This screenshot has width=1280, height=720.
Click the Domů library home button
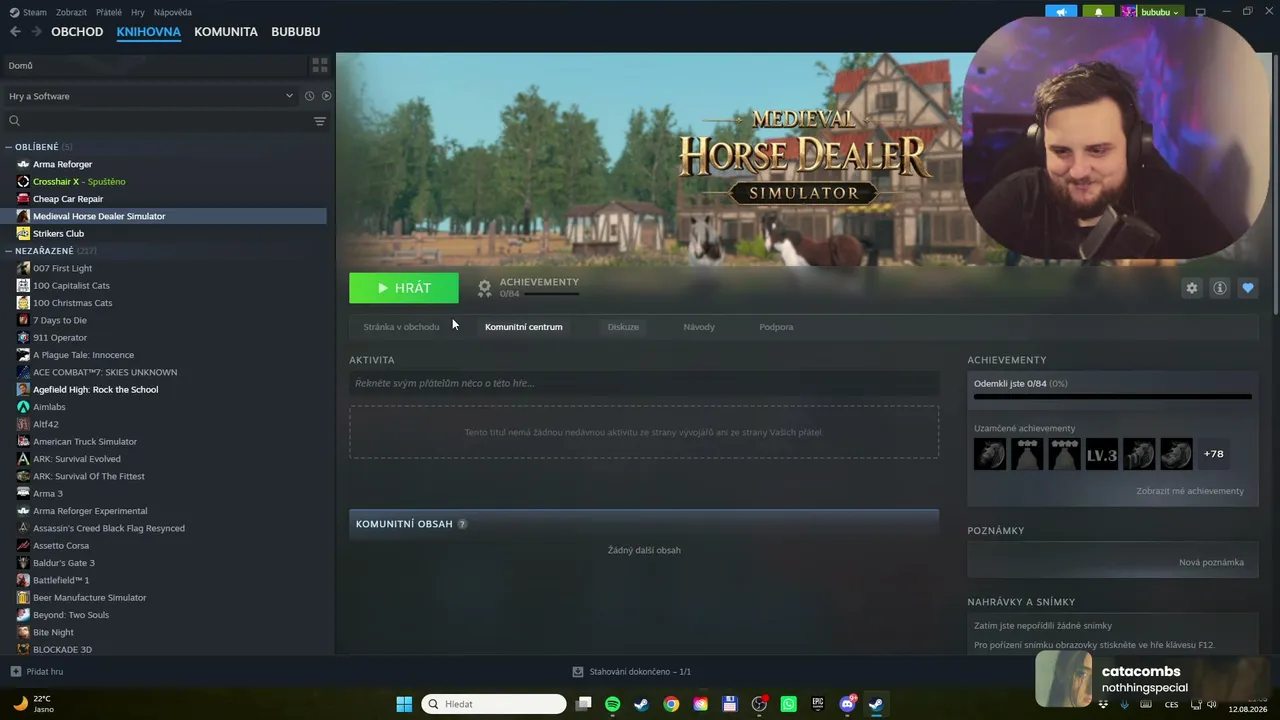pos(155,65)
